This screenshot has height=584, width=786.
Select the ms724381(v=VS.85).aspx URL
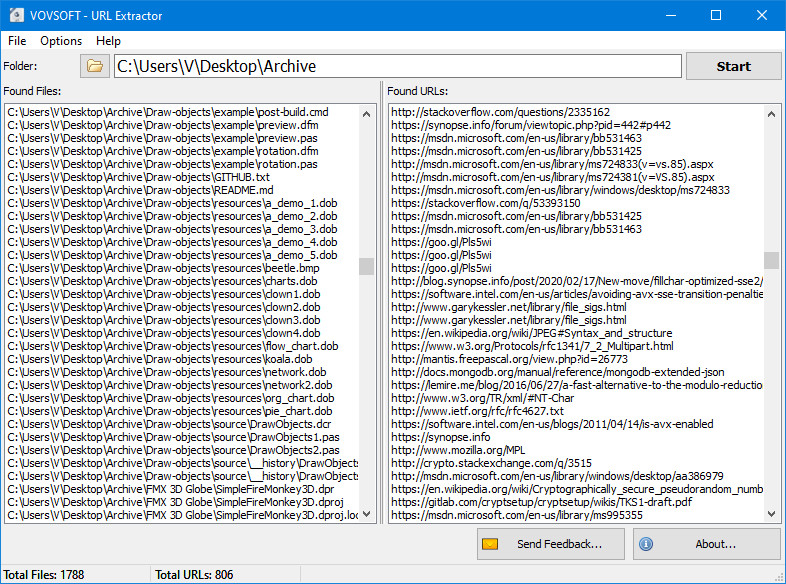(576, 177)
